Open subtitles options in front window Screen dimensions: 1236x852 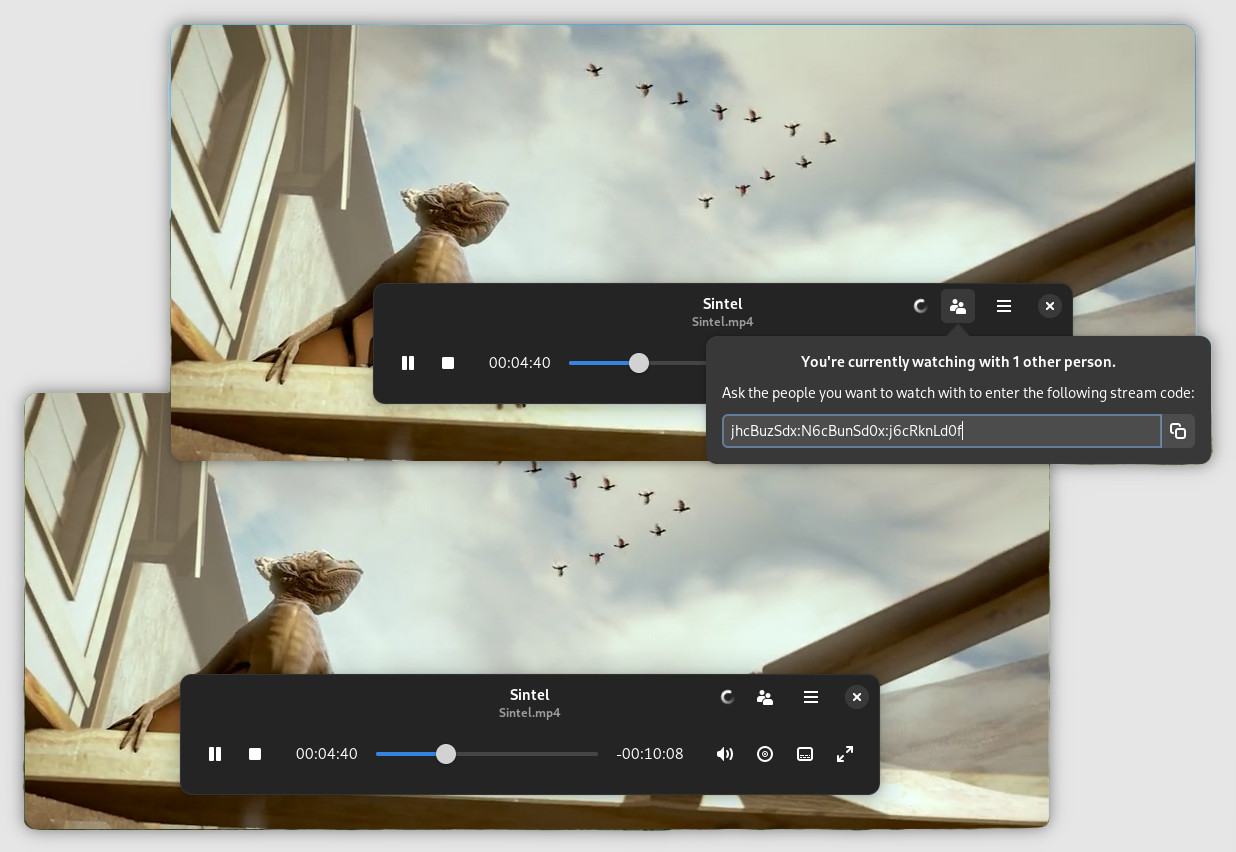[805, 754]
